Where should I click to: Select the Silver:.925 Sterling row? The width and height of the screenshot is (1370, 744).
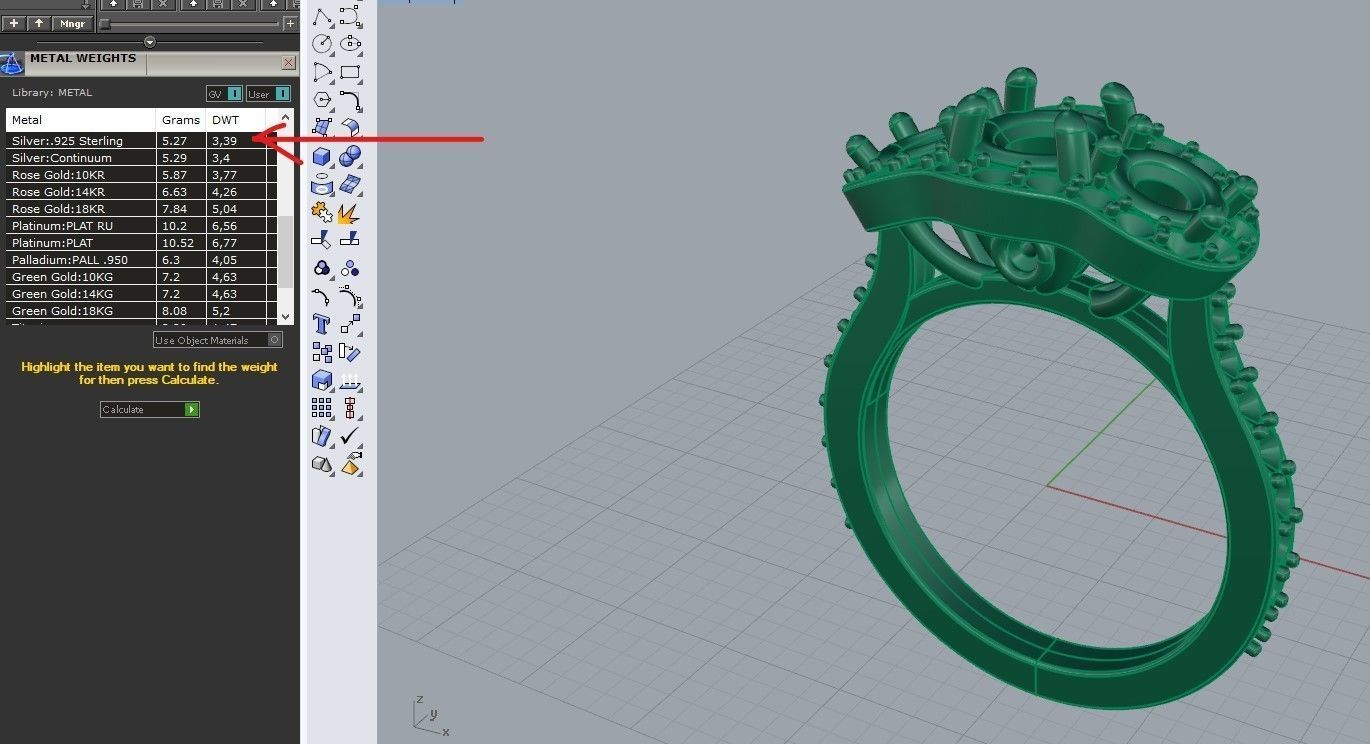click(x=141, y=141)
